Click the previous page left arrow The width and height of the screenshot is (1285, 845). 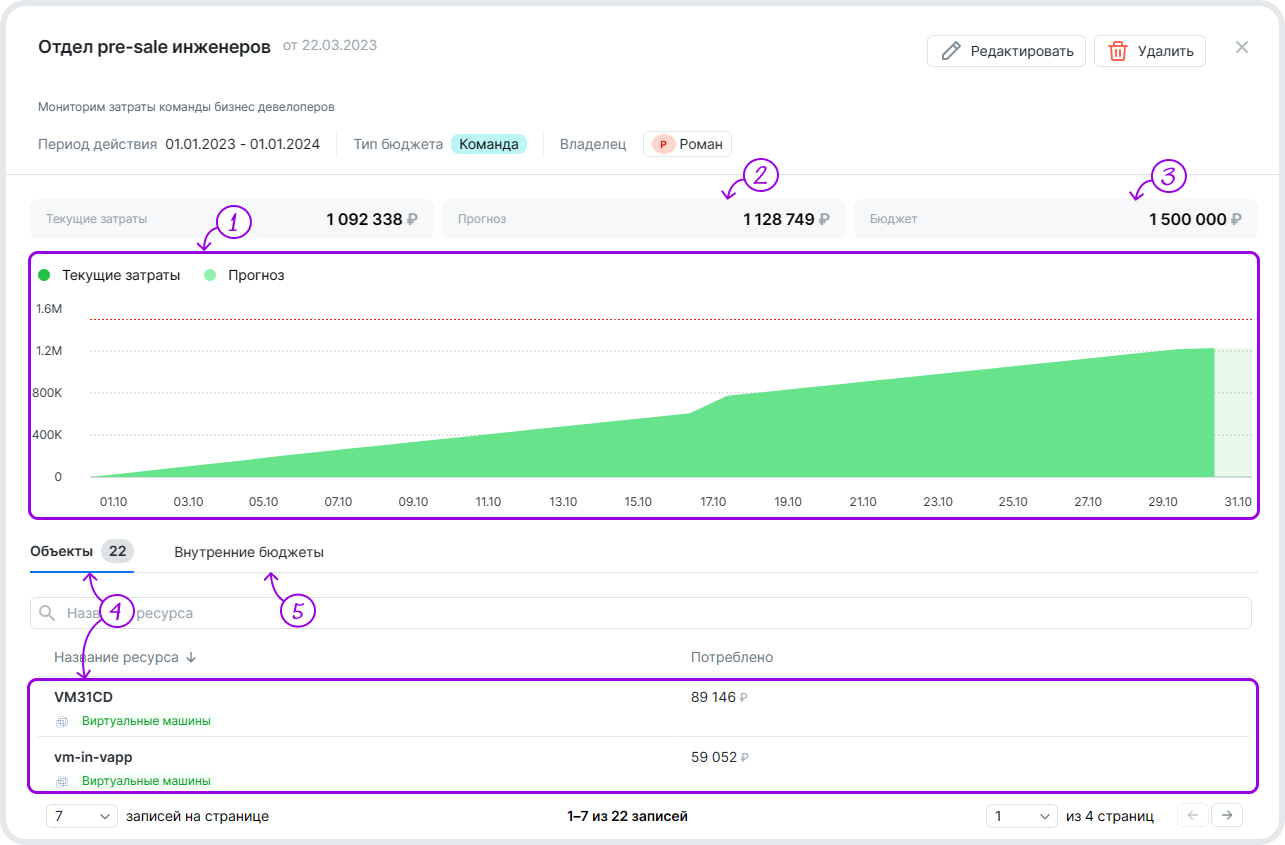pos(1192,815)
